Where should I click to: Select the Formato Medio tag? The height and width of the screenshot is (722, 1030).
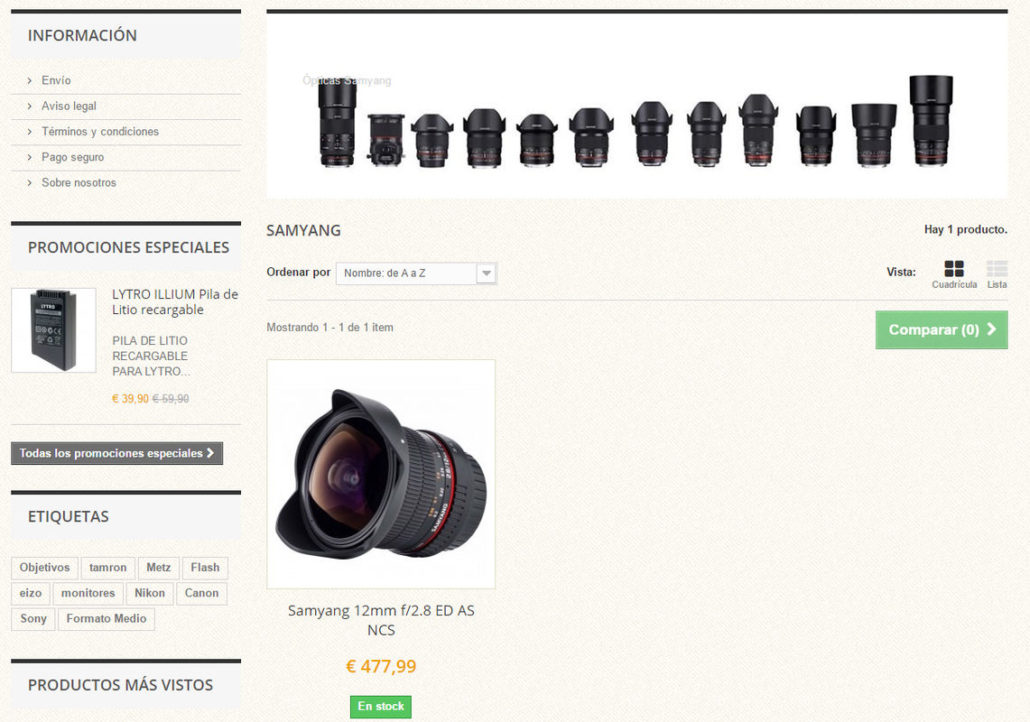pyautogui.click(x=106, y=619)
